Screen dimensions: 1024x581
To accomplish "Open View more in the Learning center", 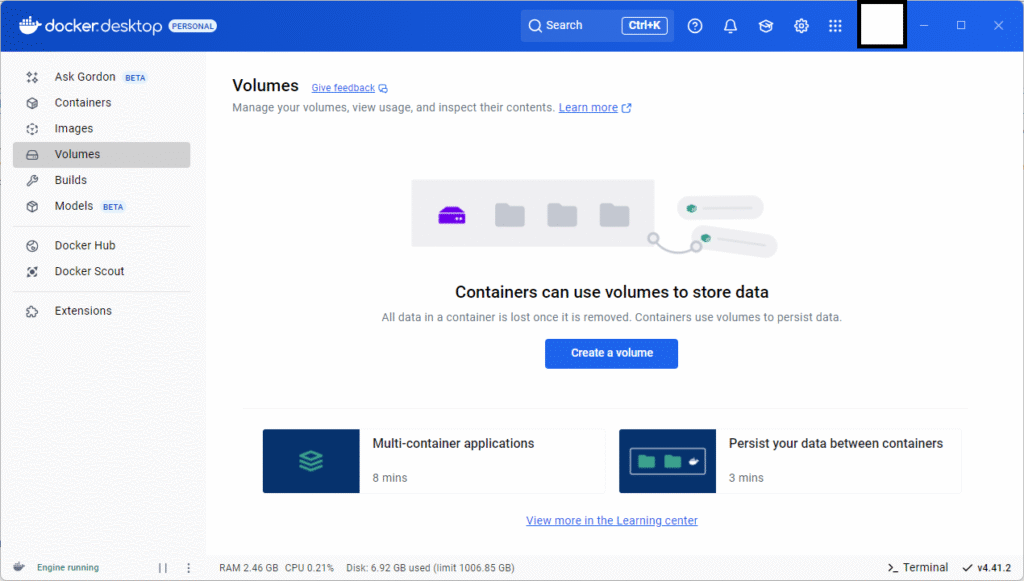I will [612, 520].
